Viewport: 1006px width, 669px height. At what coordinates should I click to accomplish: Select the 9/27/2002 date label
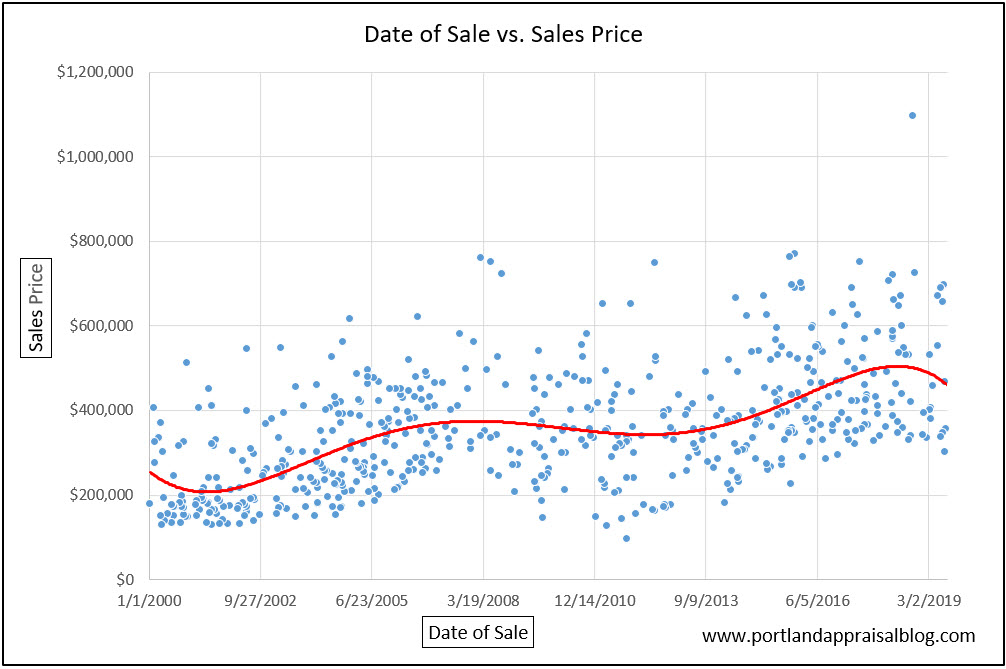click(260, 602)
